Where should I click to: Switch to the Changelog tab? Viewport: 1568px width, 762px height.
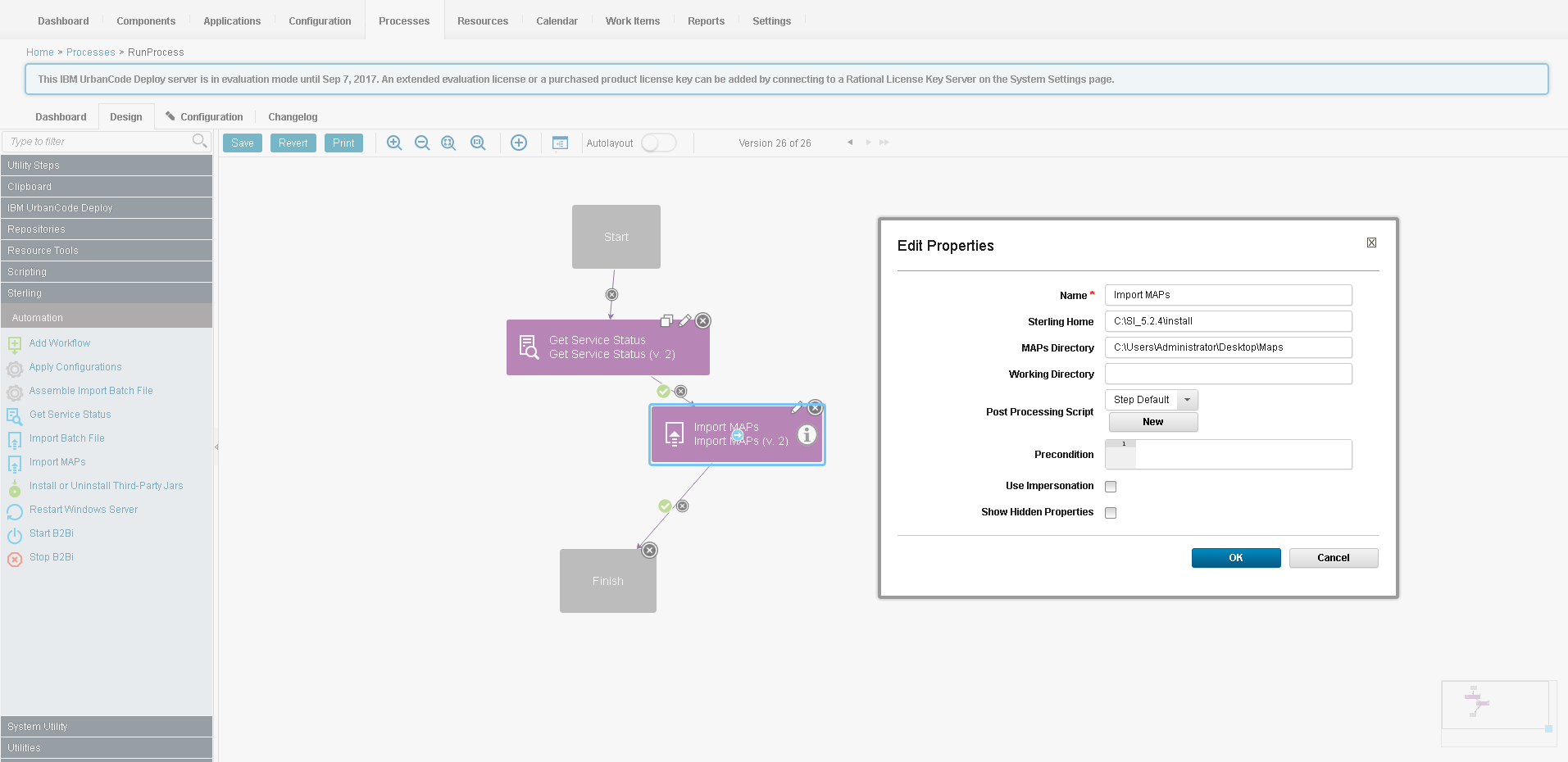(293, 116)
